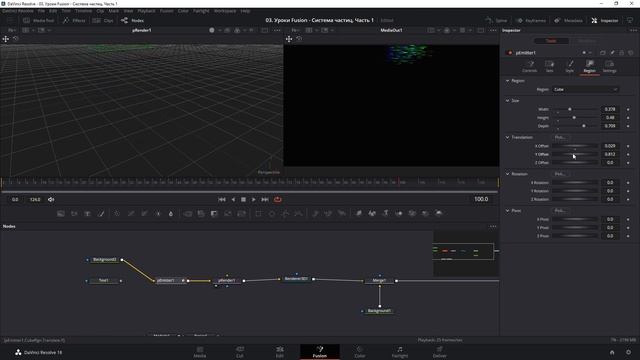Toggle loop playback button

click(278, 200)
